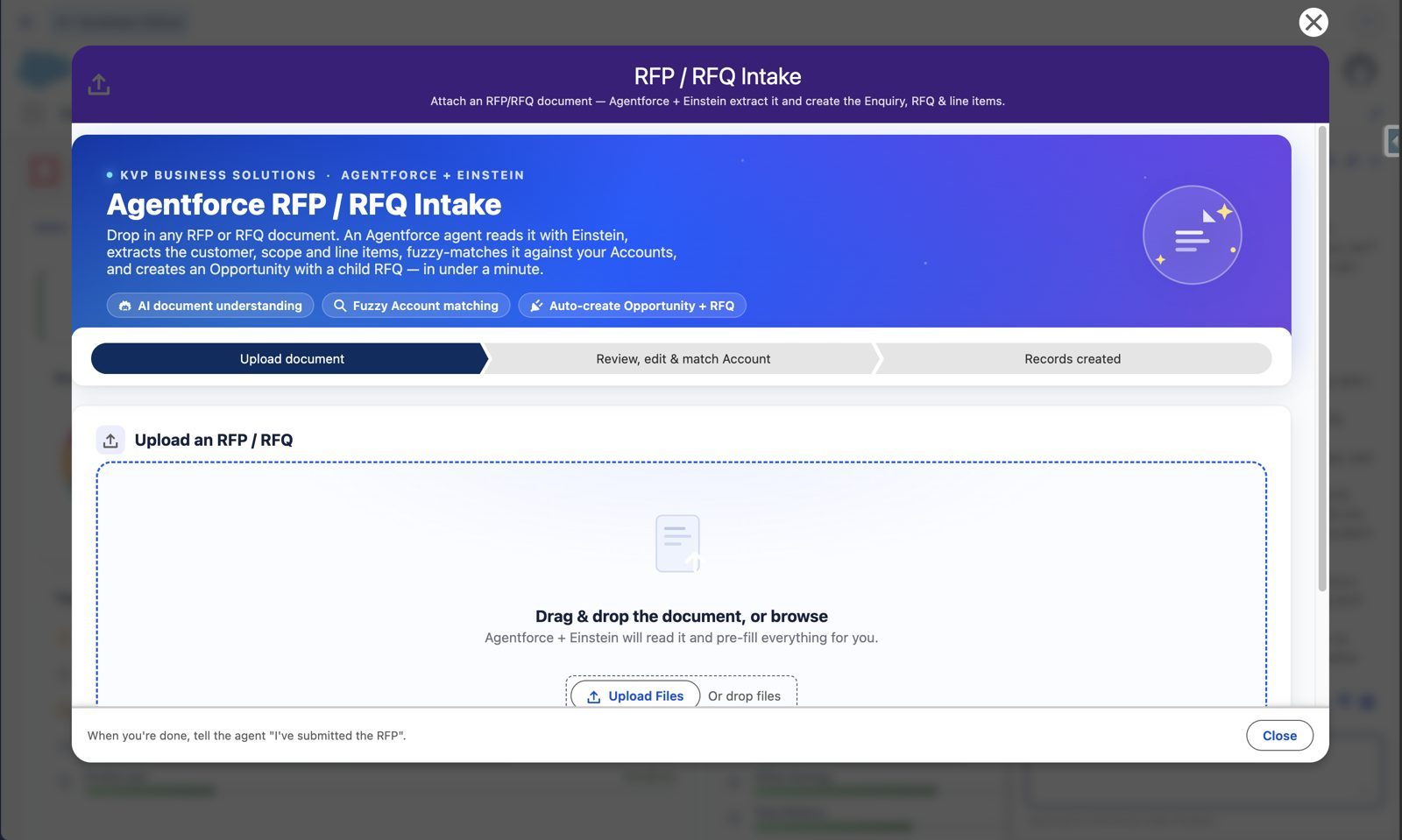Click the 'Or drop files' text
This screenshot has width=1402, height=840.
744,695
